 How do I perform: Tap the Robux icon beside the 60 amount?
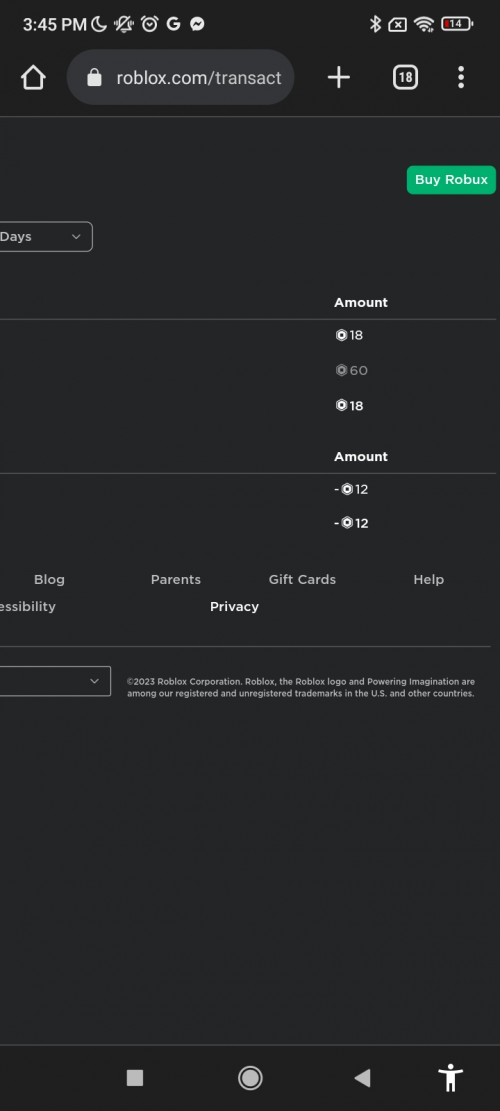pyautogui.click(x=341, y=371)
